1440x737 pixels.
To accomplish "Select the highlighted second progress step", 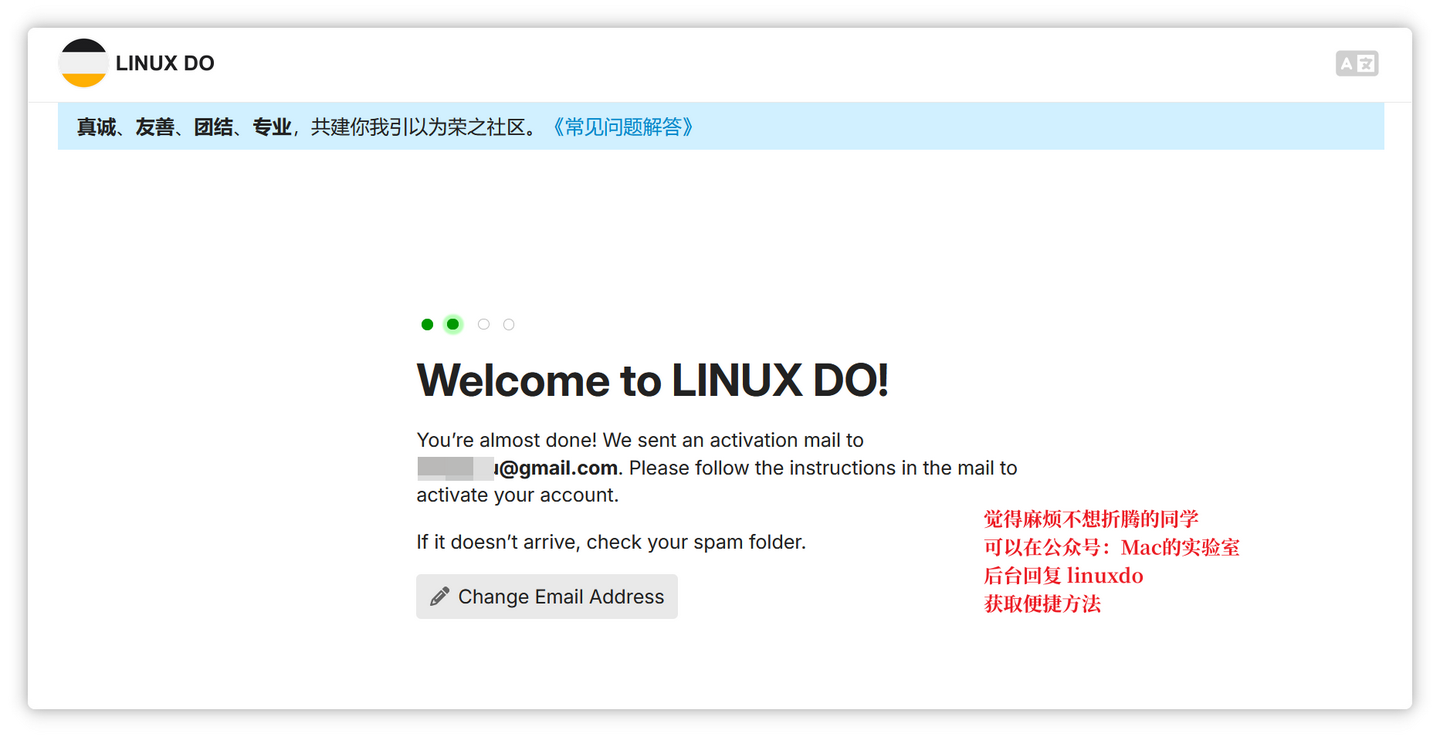I will (453, 324).
